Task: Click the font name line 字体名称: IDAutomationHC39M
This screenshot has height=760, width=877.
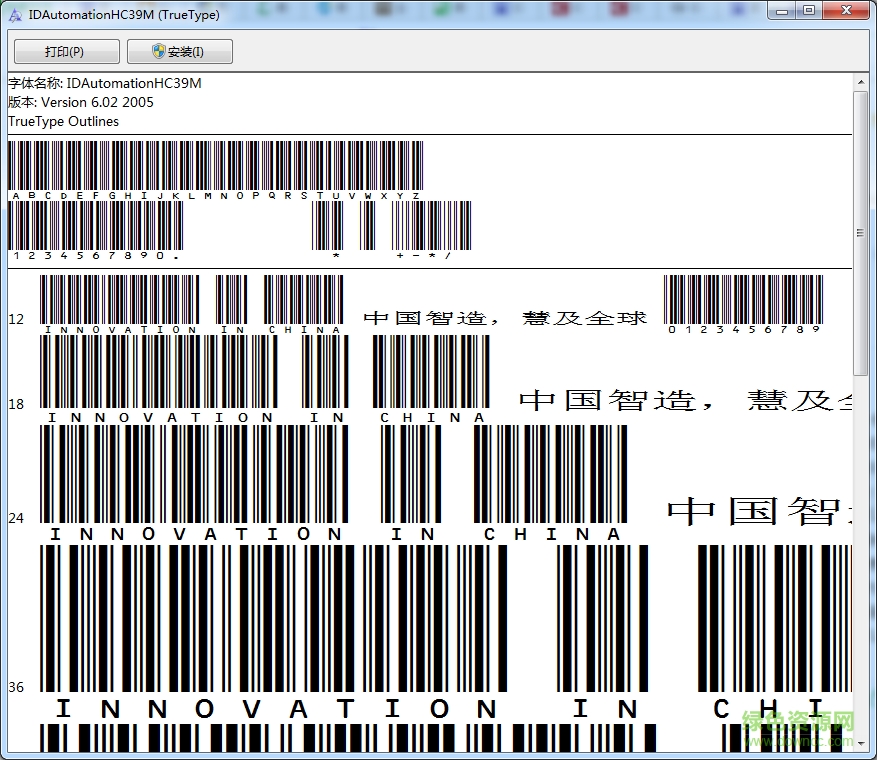Action: pos(105,83)
